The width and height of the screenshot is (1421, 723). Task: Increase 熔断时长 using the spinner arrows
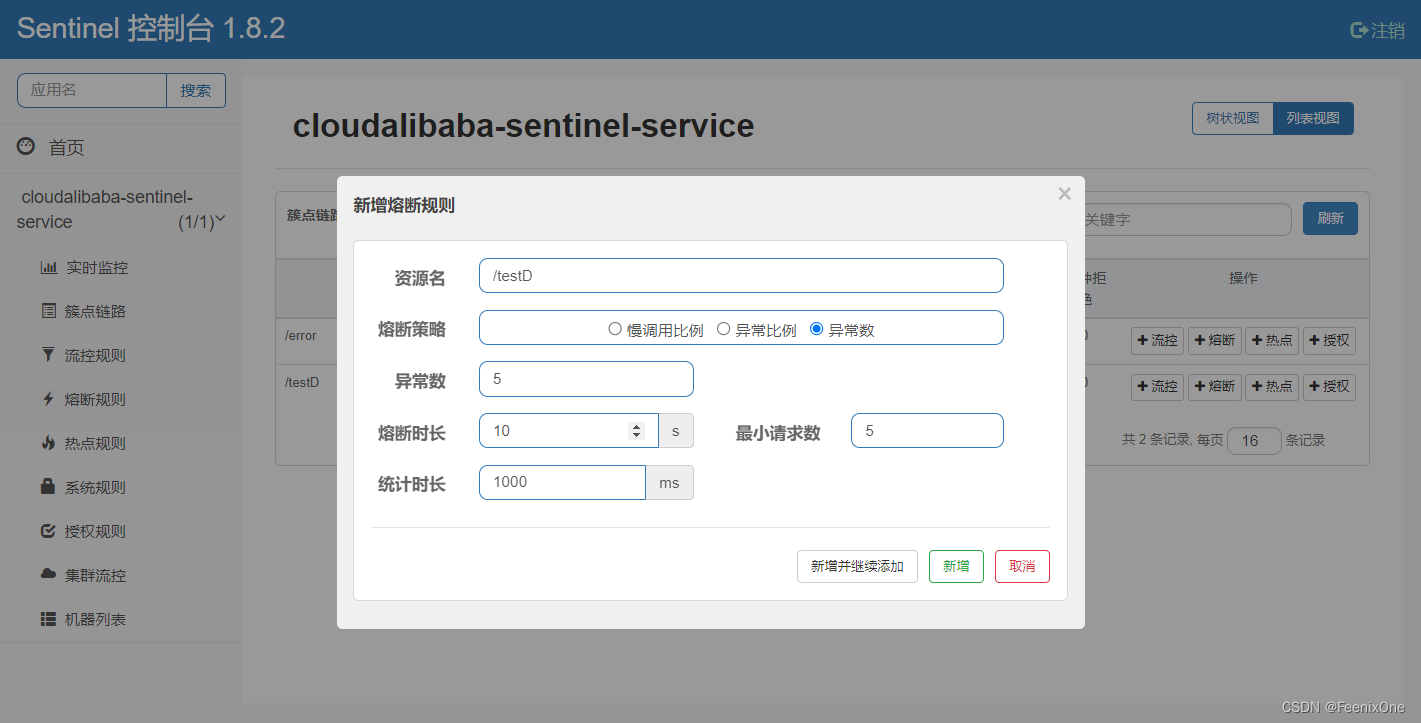(636, 426)
